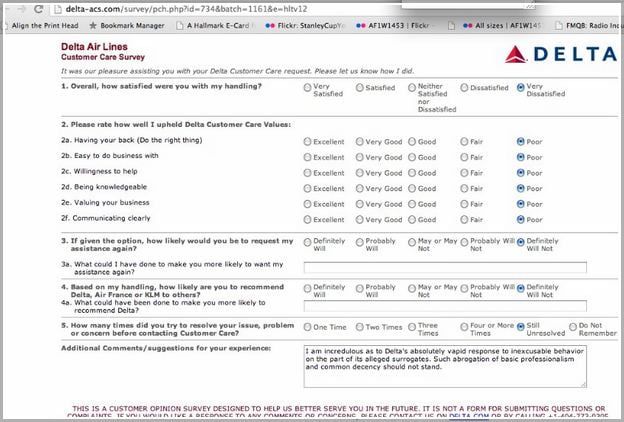Rate Being knowledgeable as Fair
Viewport: 624px width, 422px height.
464,188
